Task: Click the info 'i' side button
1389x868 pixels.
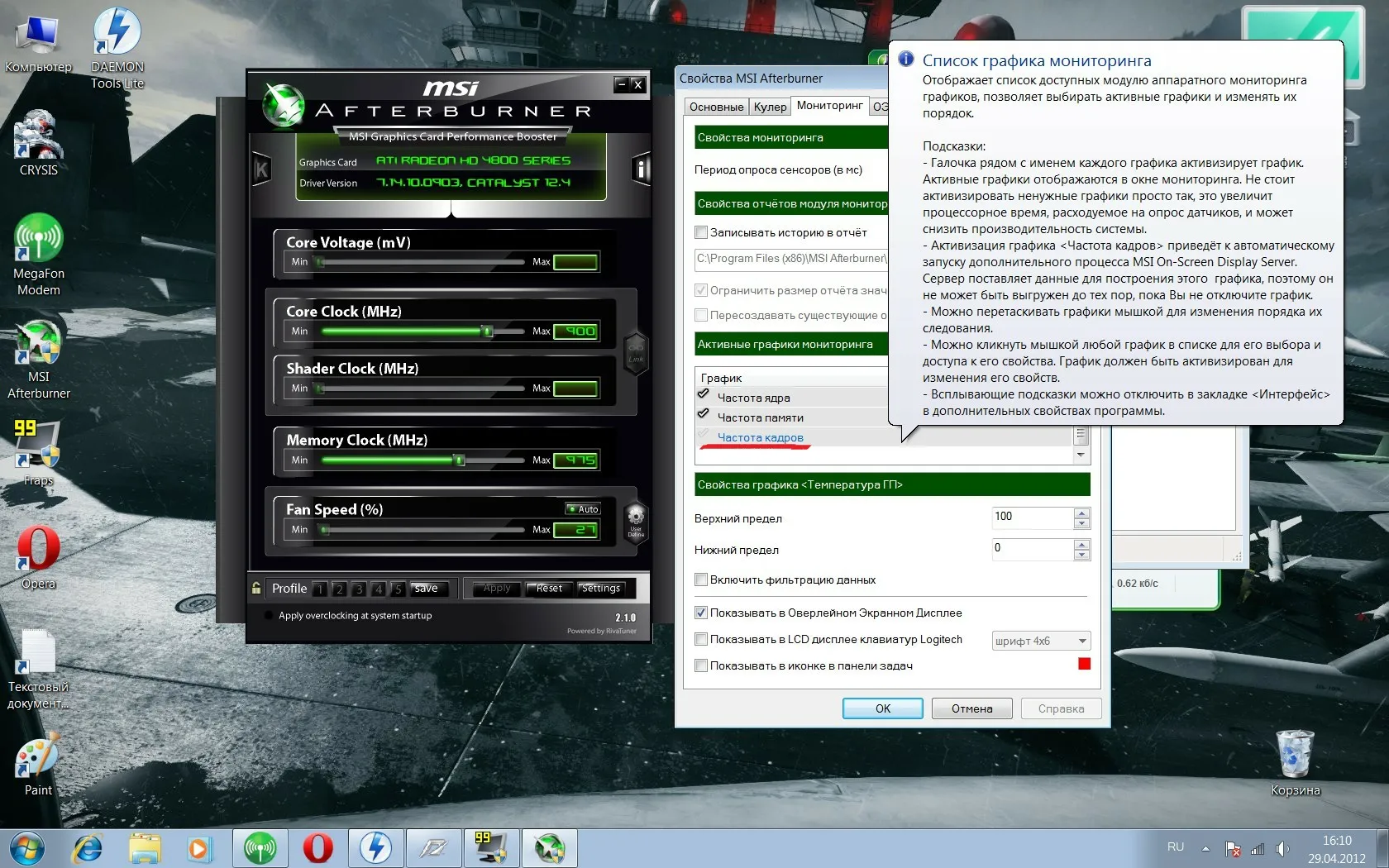Action: click(x=641, y=169)
